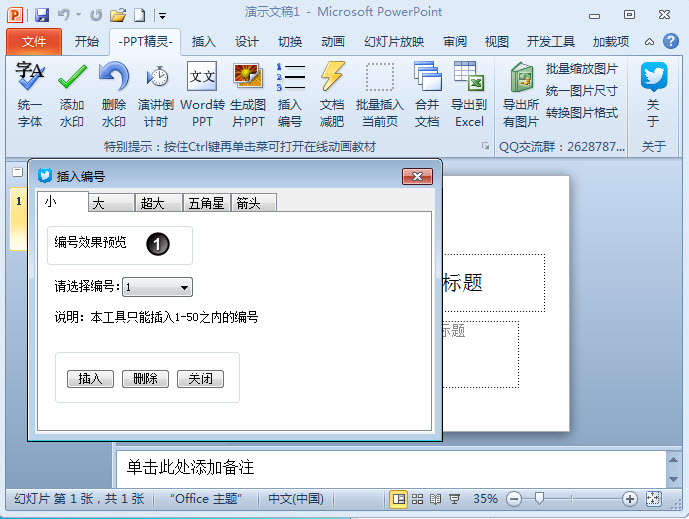
Task: Select the 五角星 star tab
Action: [207, 203]
